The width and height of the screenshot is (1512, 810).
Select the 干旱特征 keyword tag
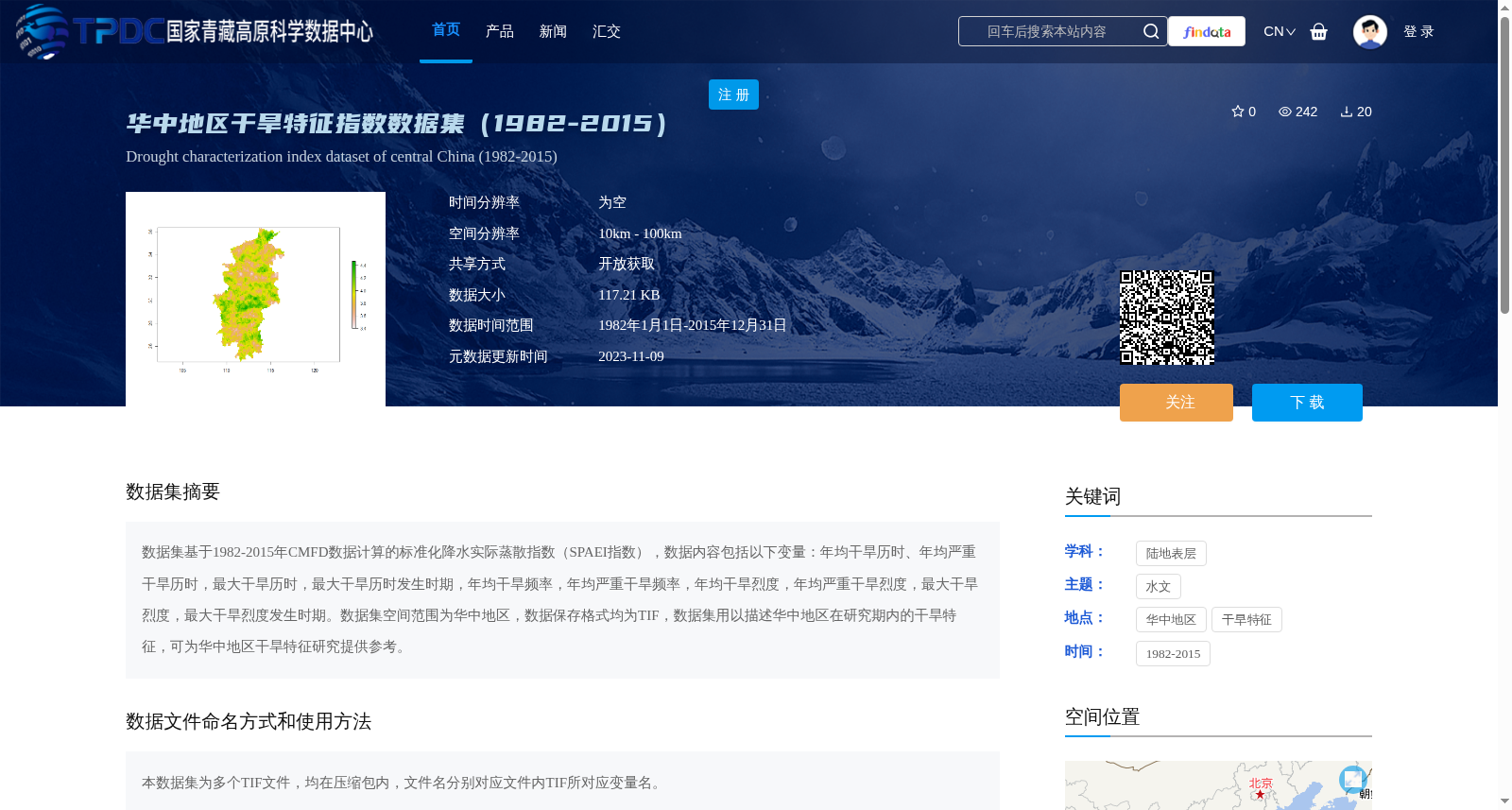point(1246,619)
